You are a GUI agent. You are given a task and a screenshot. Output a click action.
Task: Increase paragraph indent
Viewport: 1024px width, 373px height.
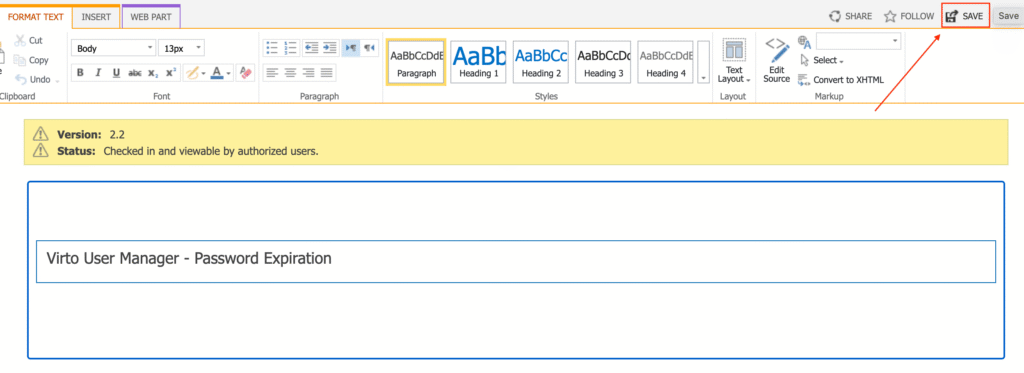pyautogui.click(x=329, y=48)
